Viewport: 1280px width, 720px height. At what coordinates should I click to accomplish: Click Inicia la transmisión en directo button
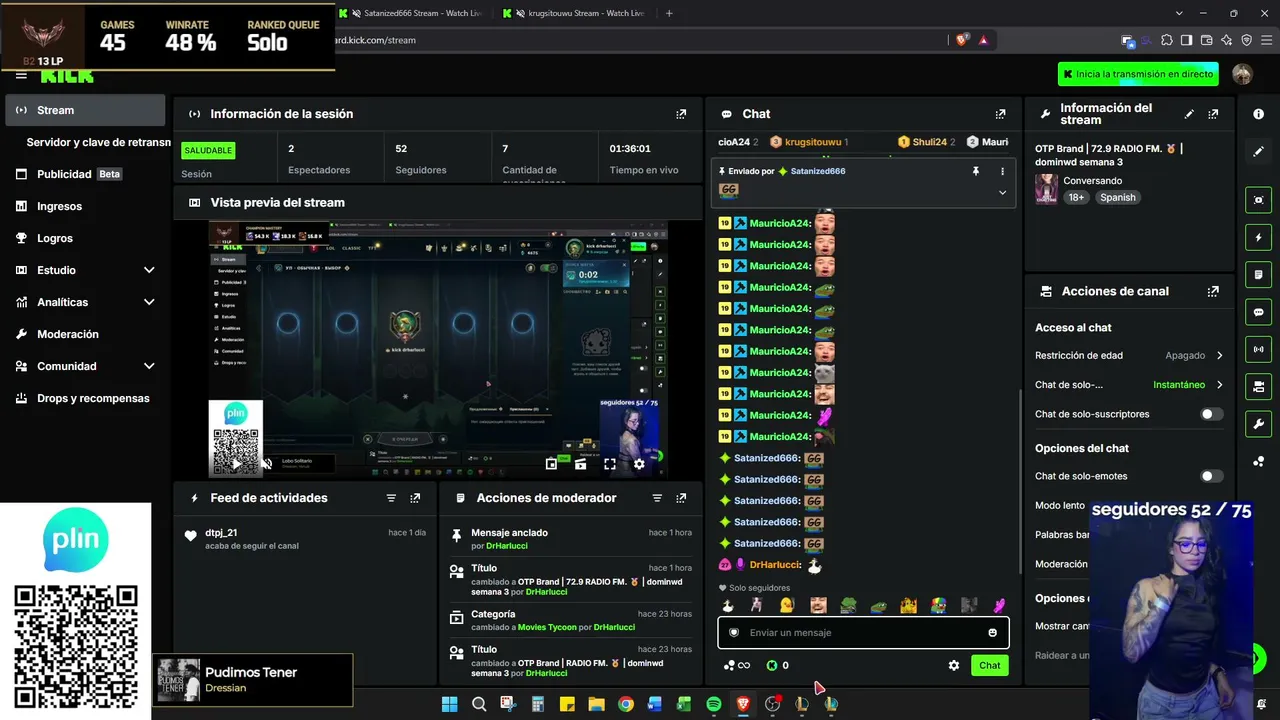(1139, 74)
